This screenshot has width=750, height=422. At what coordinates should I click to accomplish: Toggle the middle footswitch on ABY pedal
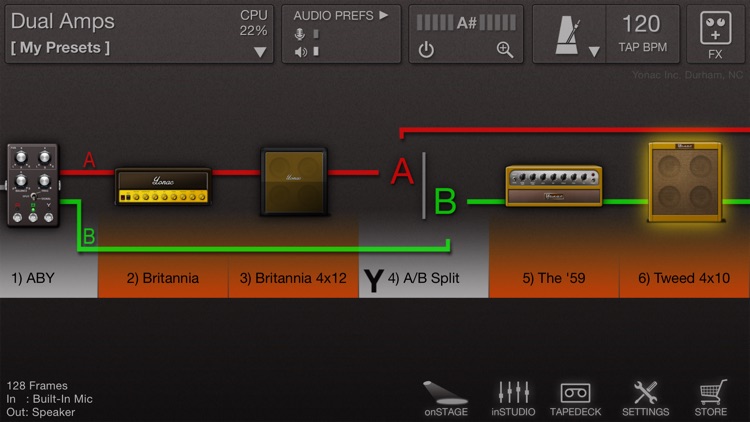pyautogui.click(x=33, y=218)
